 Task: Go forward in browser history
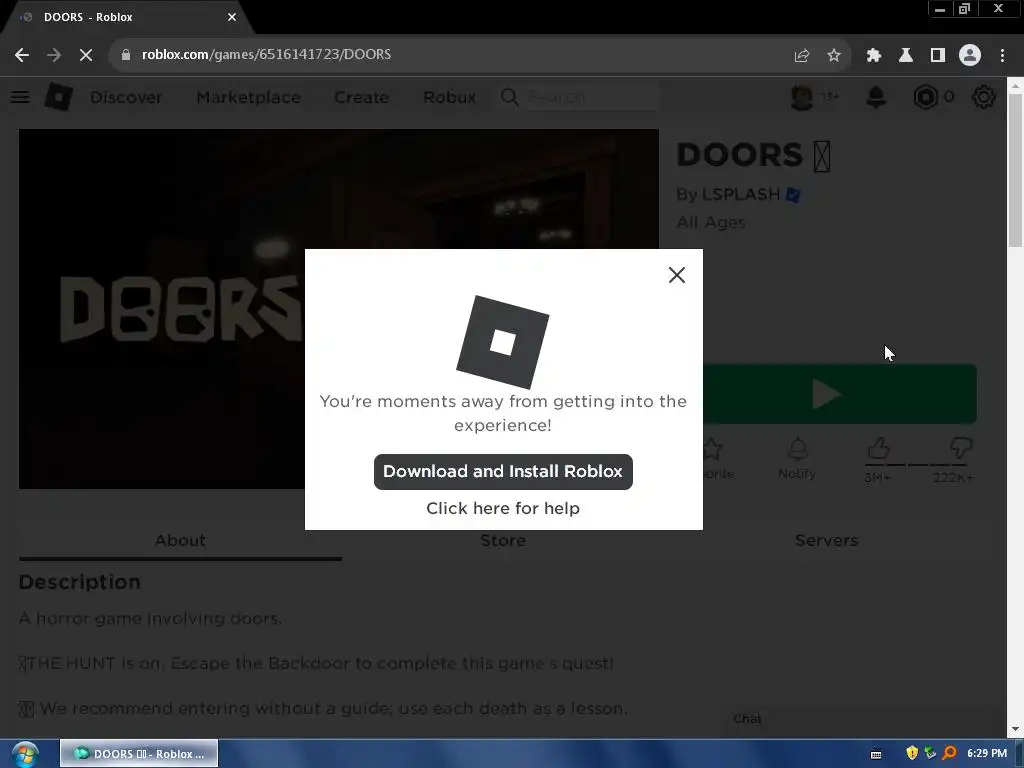click(54, 55)
